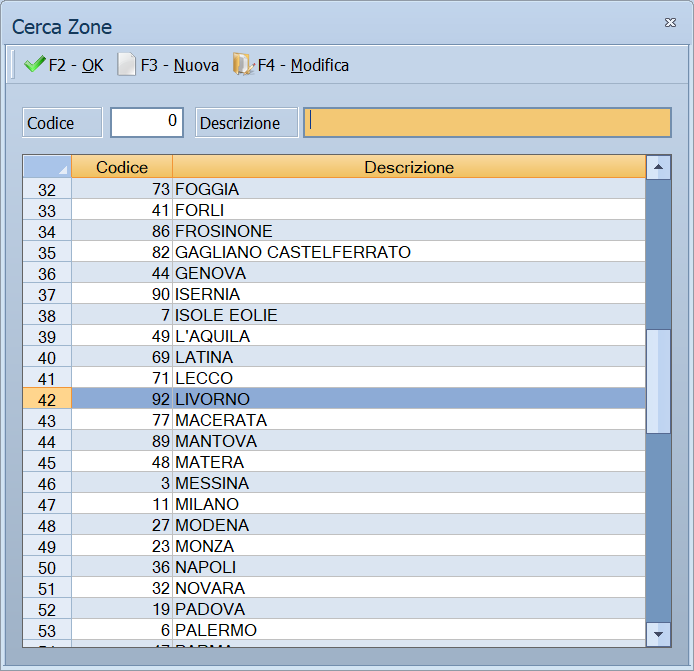This screenshot has height=671, width=694.
Task: Click the blank page Nuova icon
Action: (x=126, y=65)
